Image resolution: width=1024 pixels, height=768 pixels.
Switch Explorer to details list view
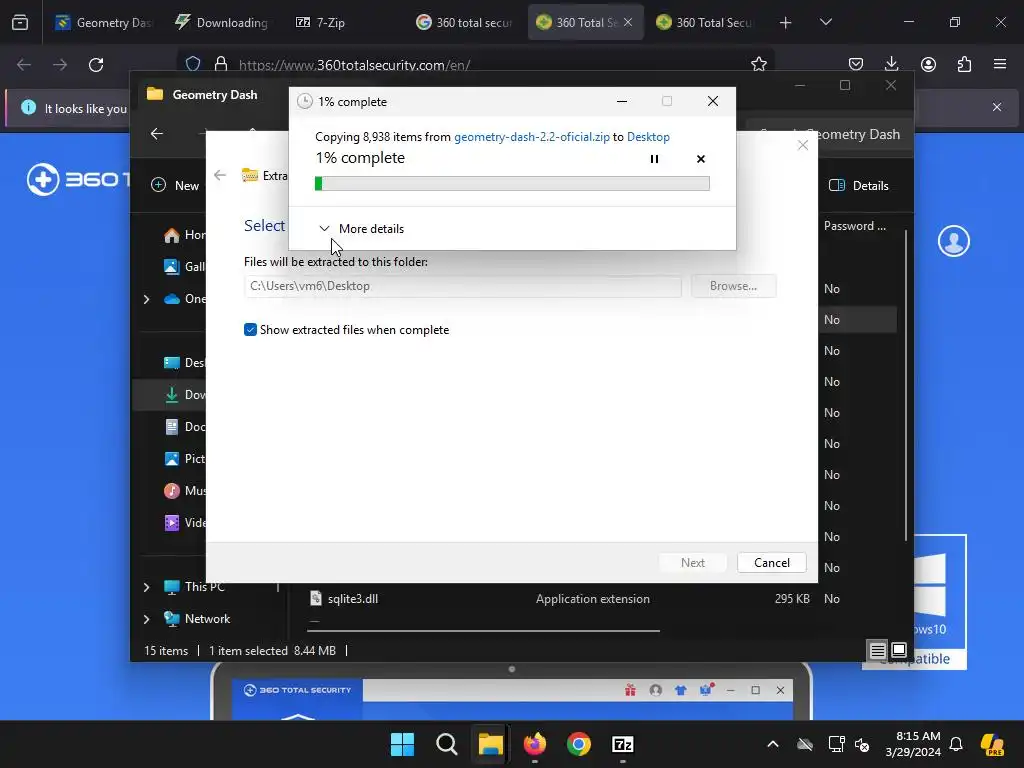[878, 650]
